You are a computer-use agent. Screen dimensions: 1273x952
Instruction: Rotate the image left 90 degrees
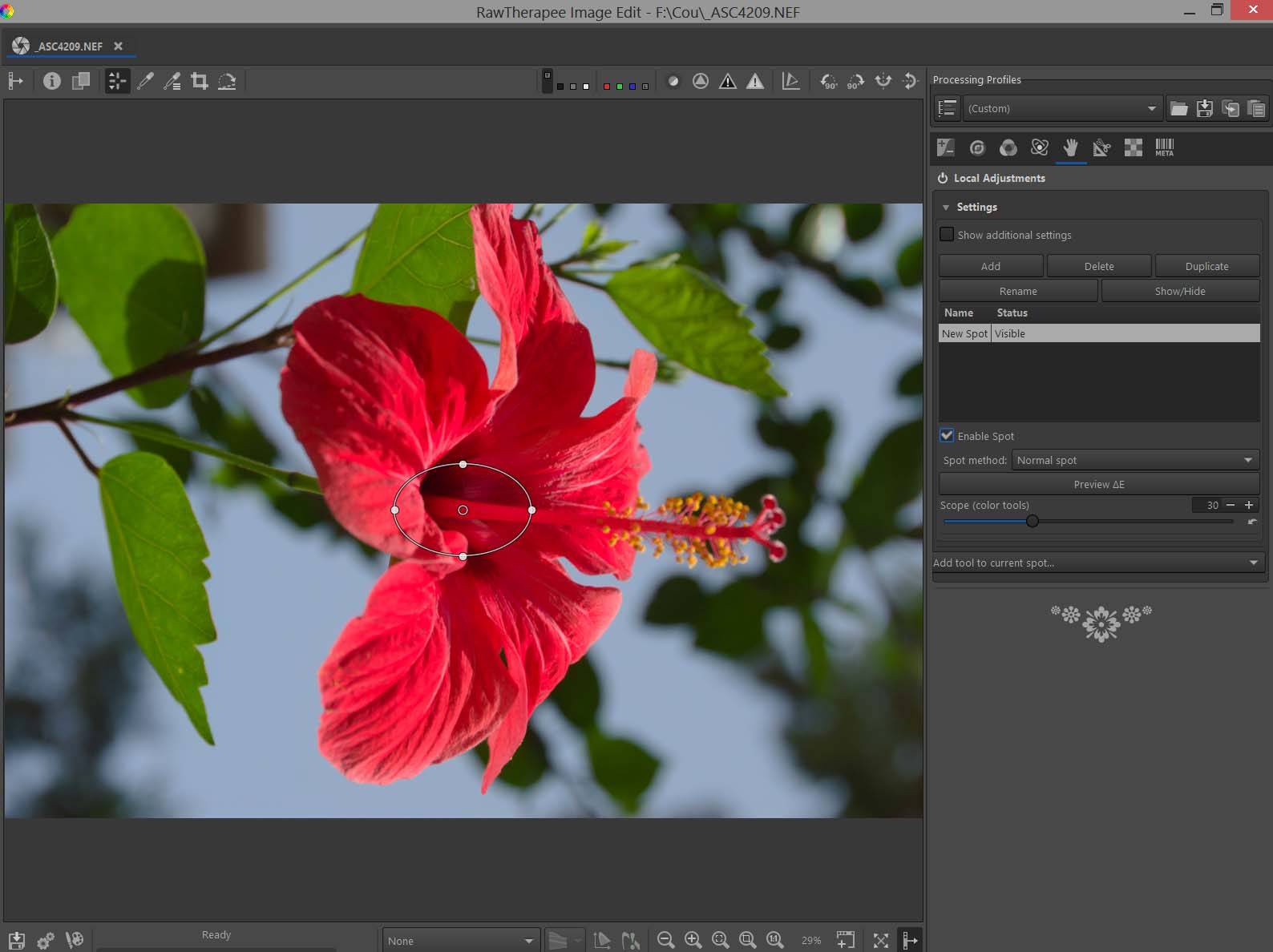coord(828,81)
